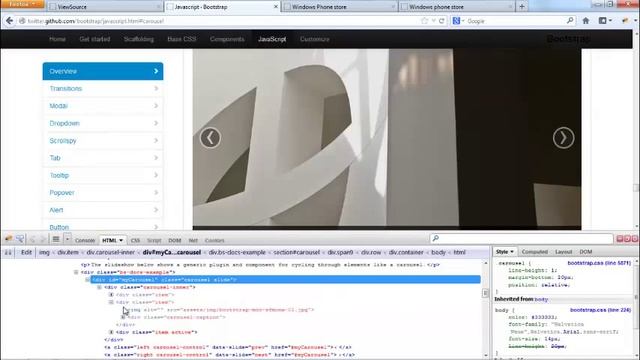Click the Edit button in HTML panel
The image size is (640, 360).
point(26,252)
